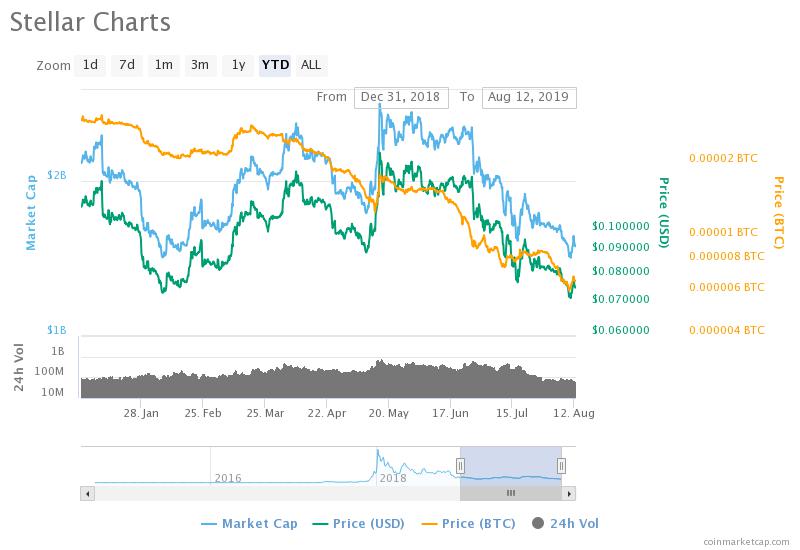Viewport: 800px width, 550px height.
Task: Click the navigator left scroll arrow
Action: pyautogui.click(x=88, y=493)
